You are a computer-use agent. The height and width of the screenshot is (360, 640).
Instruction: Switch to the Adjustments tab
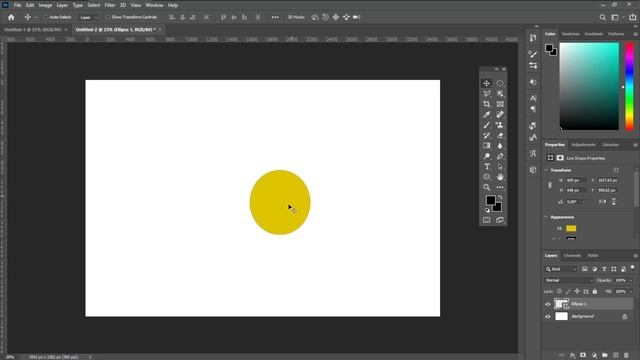(583, 145)
